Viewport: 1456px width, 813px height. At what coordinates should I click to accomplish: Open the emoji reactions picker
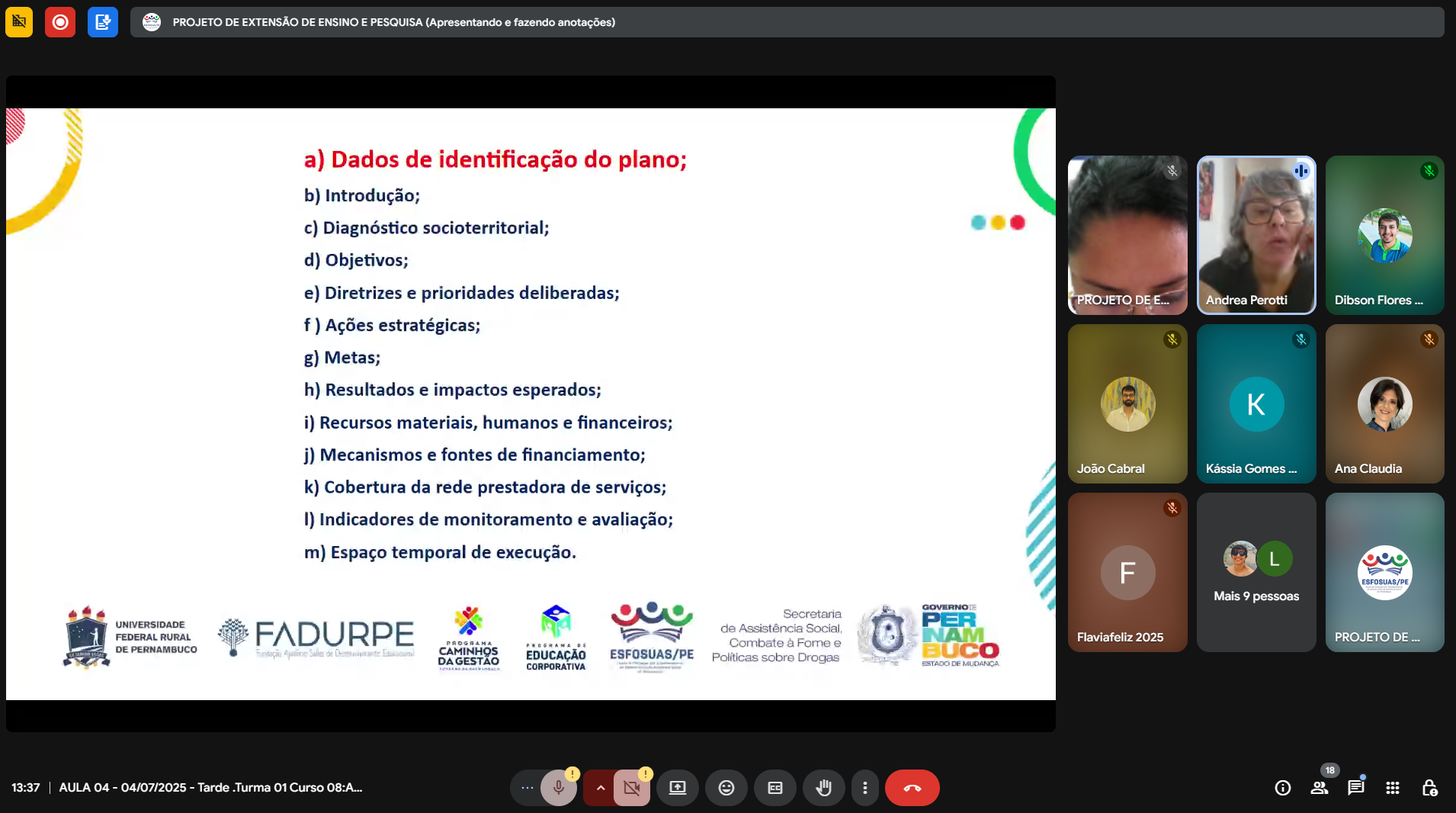pyautogui.click(x=726, y=788)
